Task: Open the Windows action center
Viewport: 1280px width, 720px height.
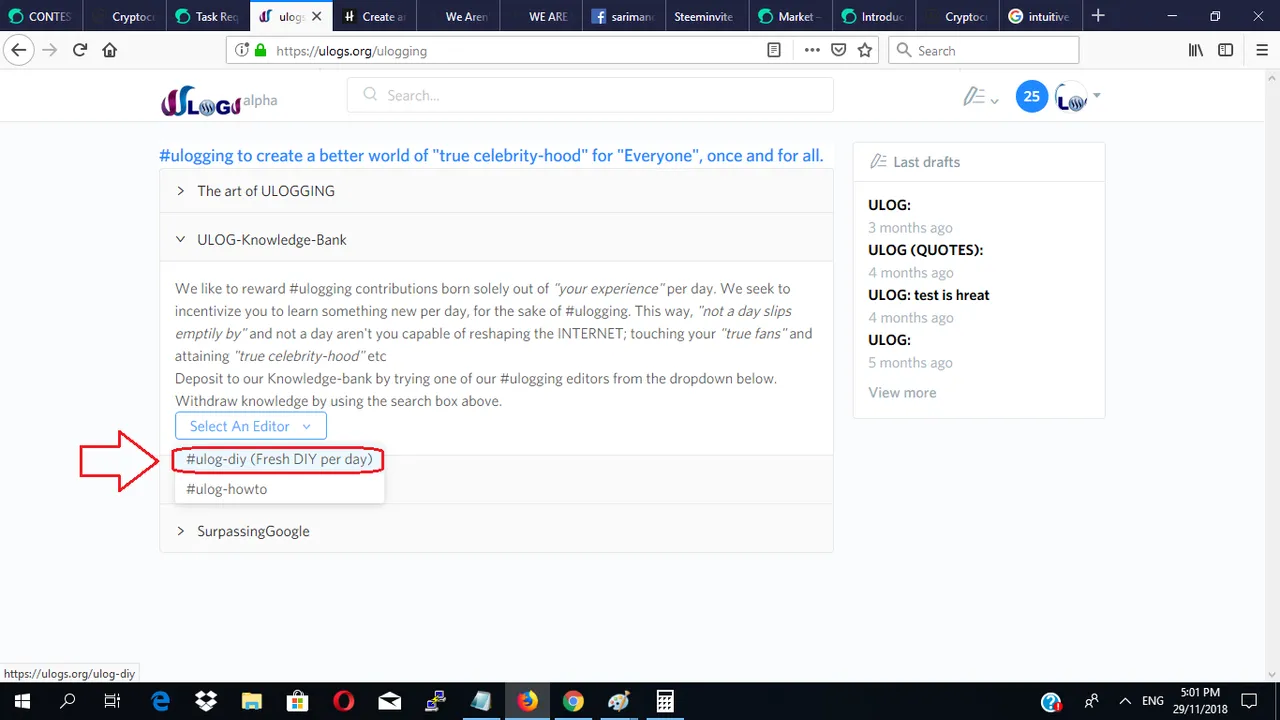Action: [1249, 701]
